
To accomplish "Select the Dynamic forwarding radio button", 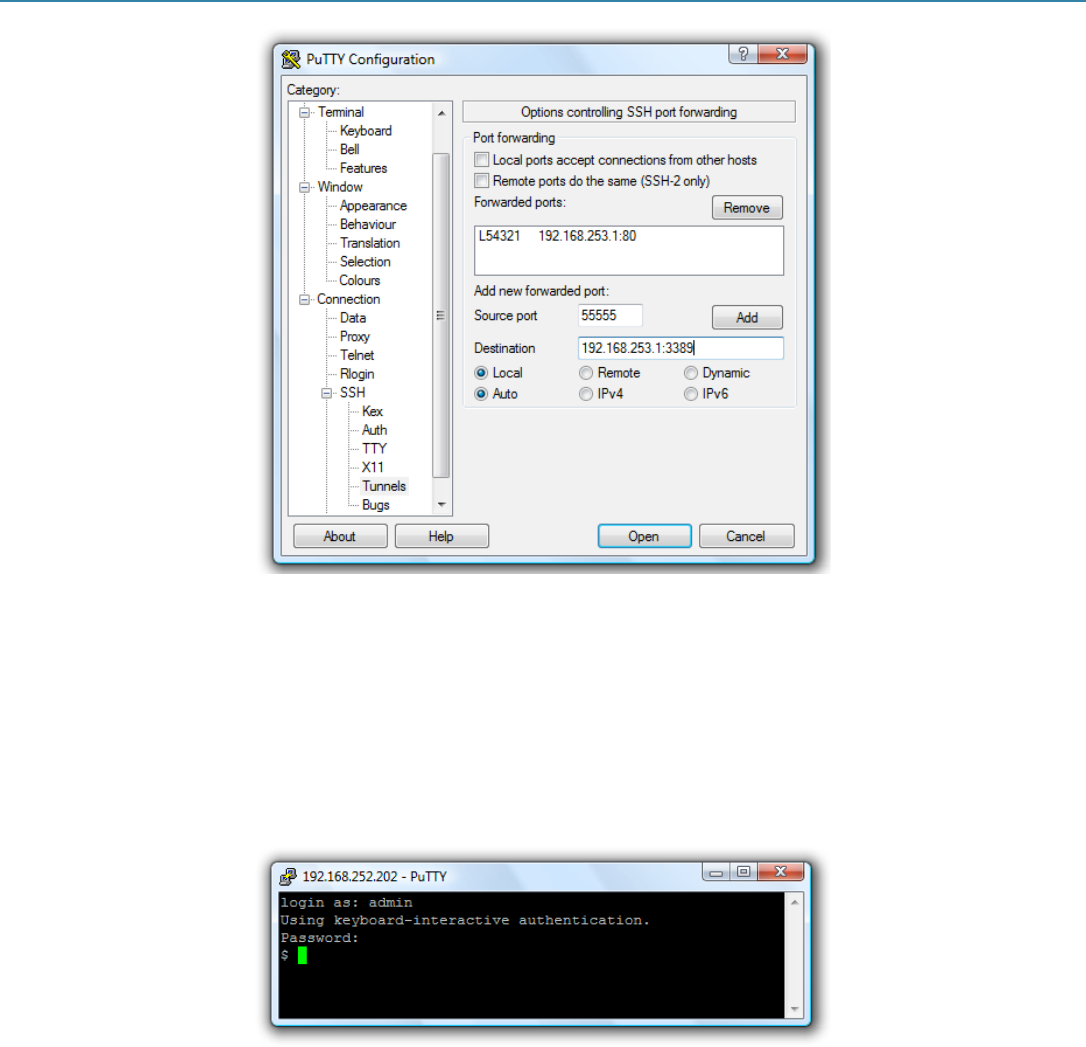I will (691, 373).
